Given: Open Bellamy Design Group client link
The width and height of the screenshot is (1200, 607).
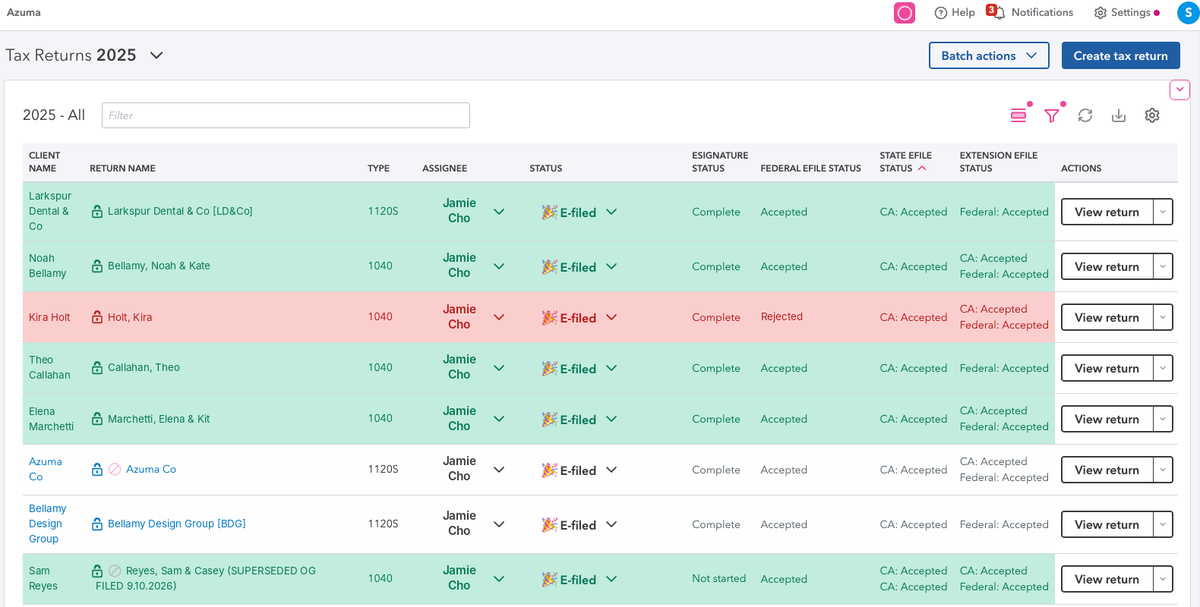Looking at the screenshot, I should 48,524.
